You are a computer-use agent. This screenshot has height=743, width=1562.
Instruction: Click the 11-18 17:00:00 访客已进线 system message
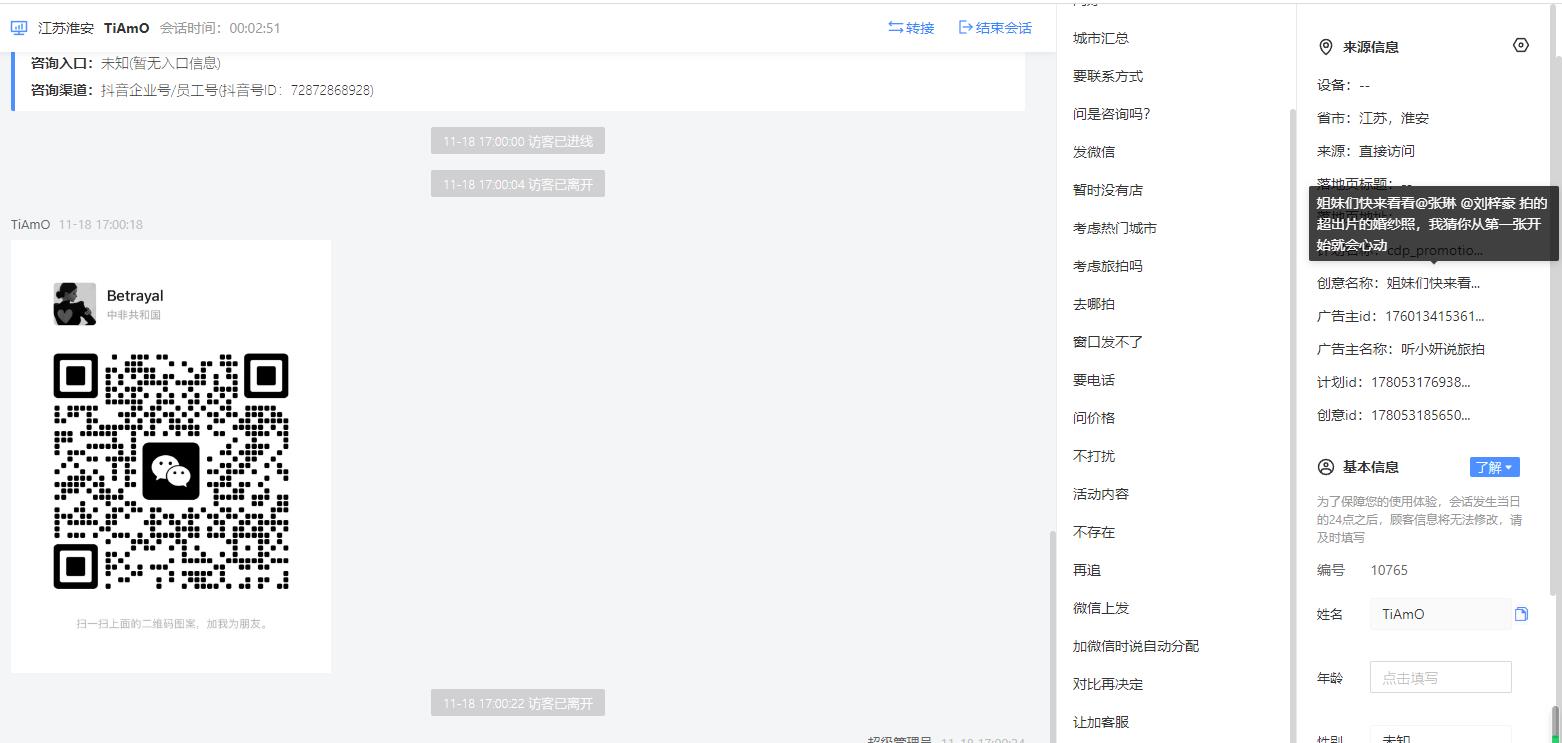pyautogui.click(x=518, y=141)
